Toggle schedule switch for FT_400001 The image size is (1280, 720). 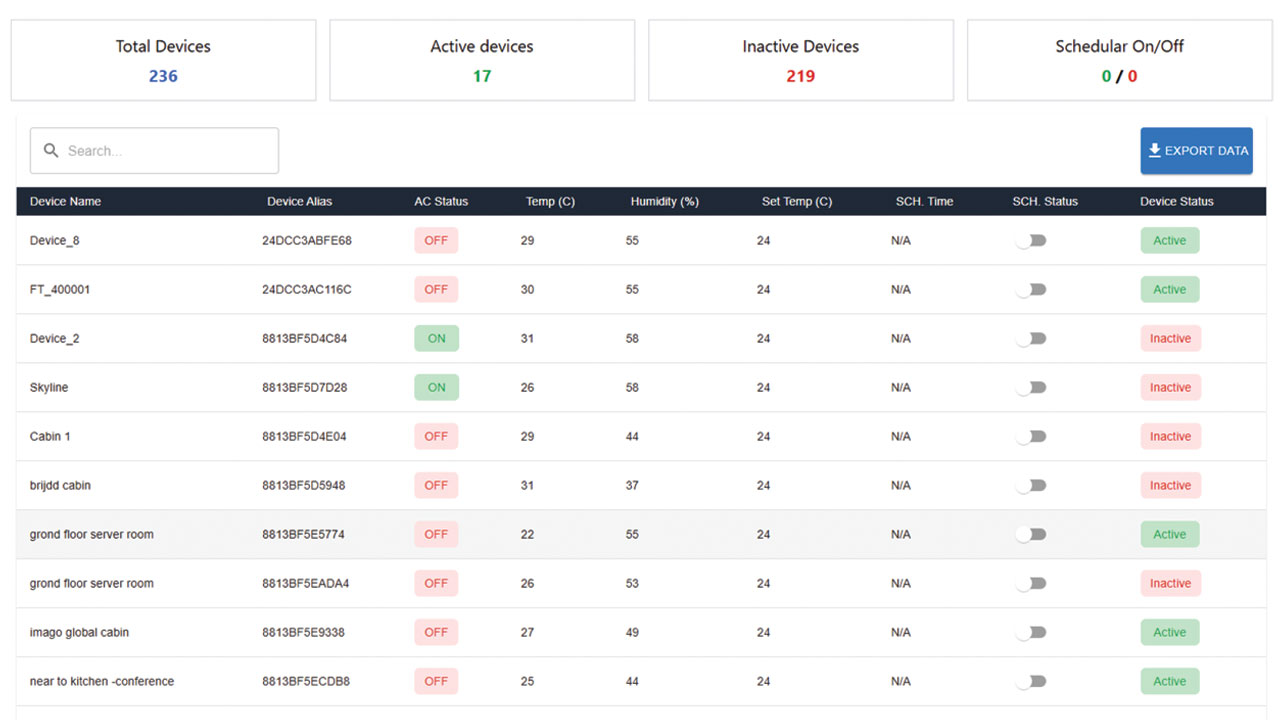[x=1031, y=290]
